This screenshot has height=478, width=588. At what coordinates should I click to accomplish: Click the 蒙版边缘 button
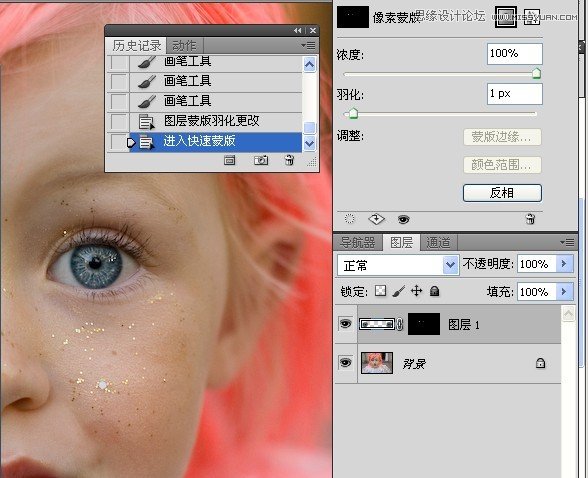(x=502, y=137)
